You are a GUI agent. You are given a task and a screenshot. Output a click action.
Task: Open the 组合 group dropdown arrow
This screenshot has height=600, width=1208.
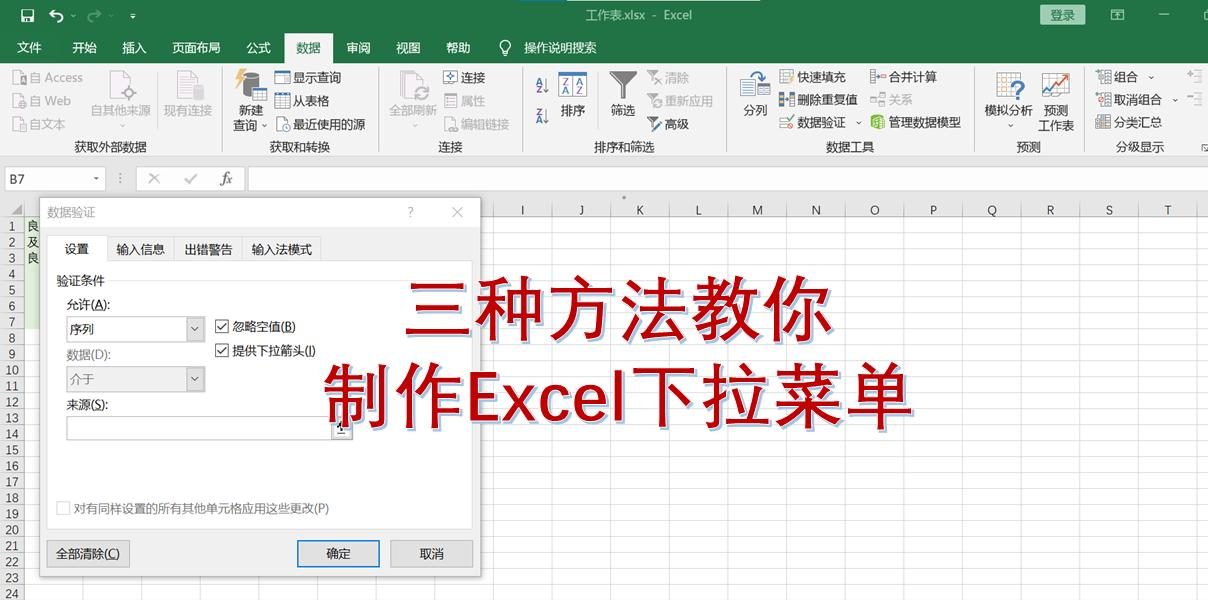coord(1151,77)
